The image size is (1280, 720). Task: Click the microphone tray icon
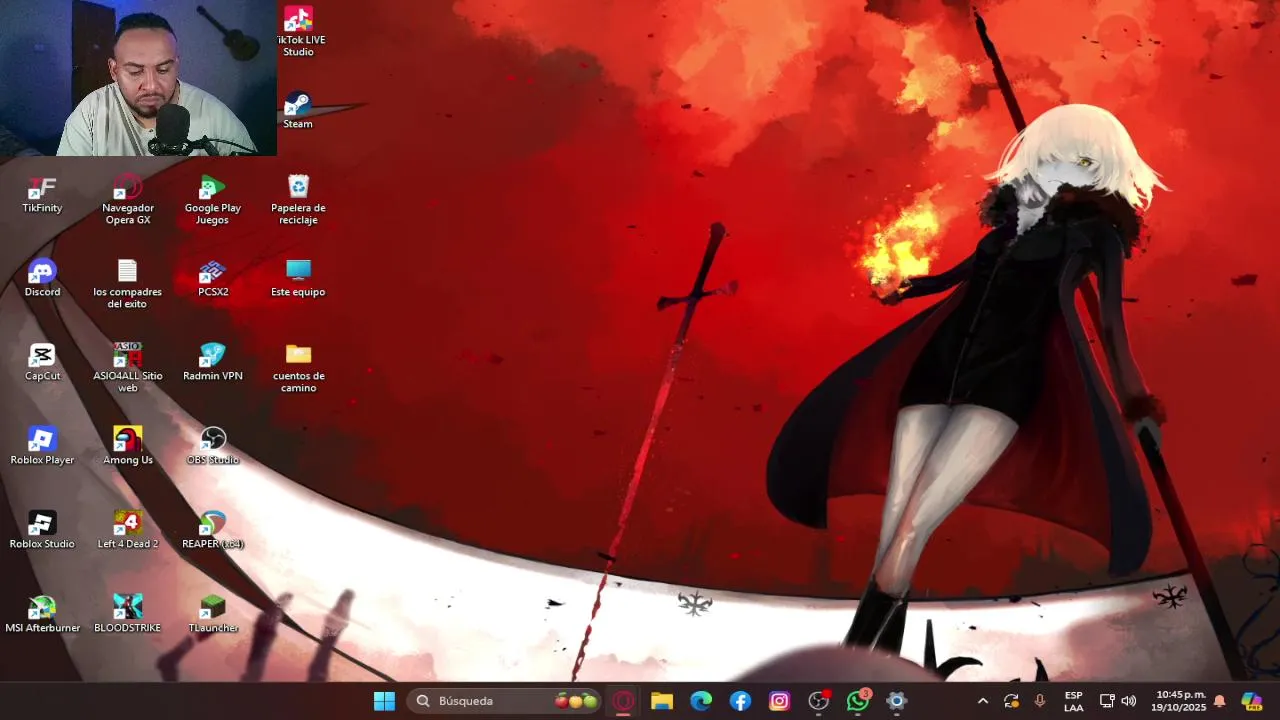coord(1040,701)
